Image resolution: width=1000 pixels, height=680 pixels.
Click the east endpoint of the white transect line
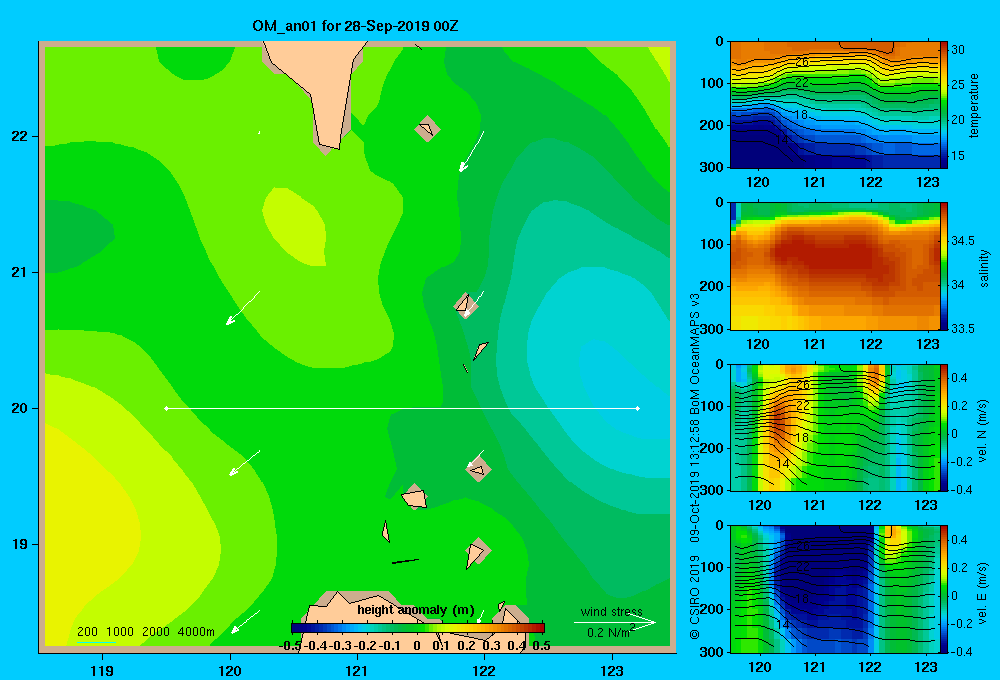pyautogui.click(x=638, y=408)
